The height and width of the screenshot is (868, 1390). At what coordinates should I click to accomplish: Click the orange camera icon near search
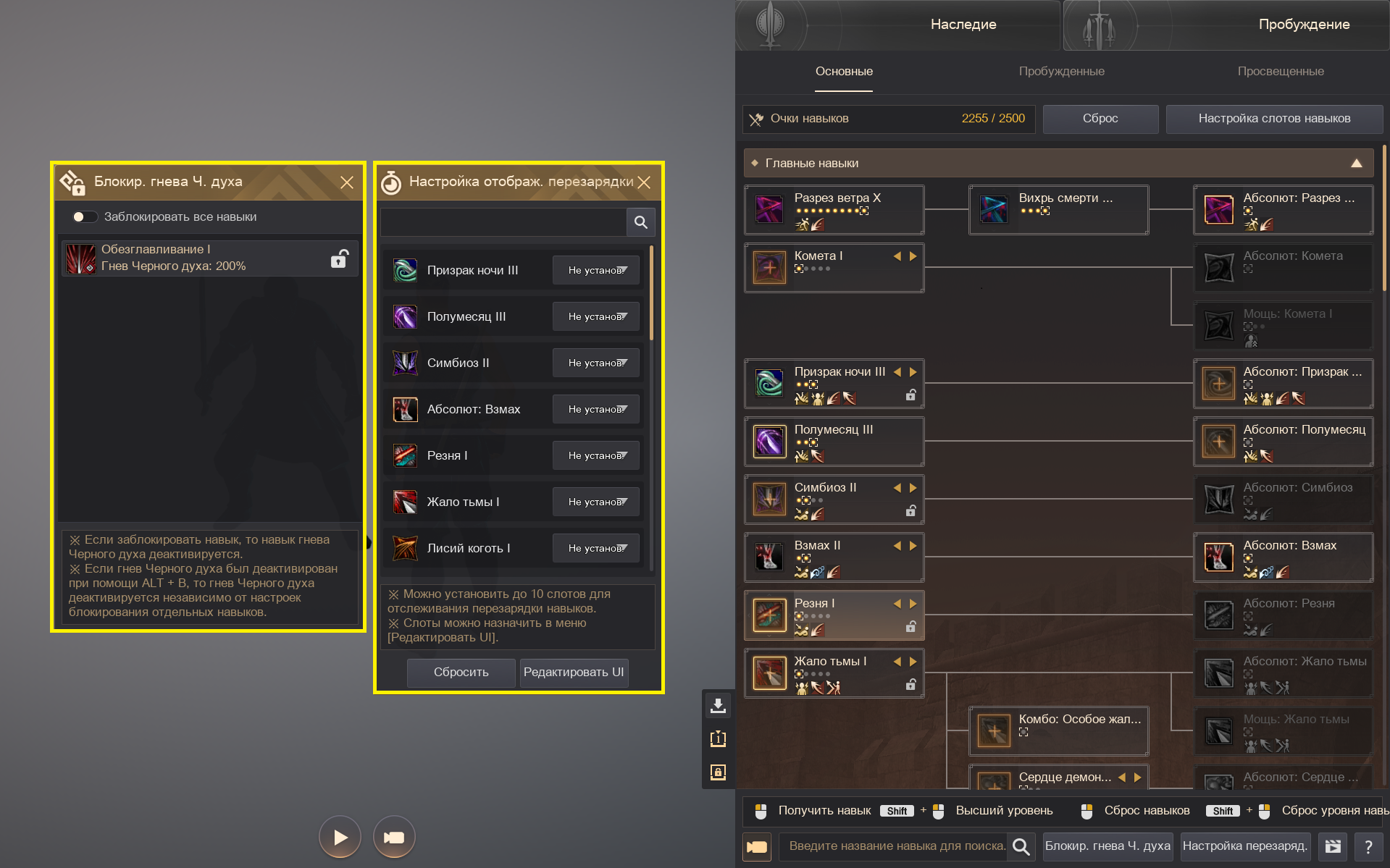click(757, 846)
